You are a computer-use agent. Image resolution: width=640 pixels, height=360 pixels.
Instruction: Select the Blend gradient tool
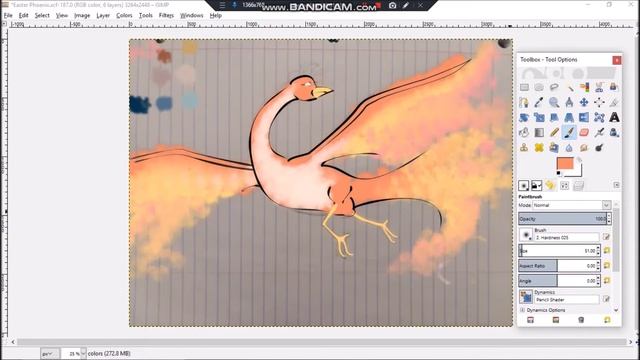coord(539,133)
